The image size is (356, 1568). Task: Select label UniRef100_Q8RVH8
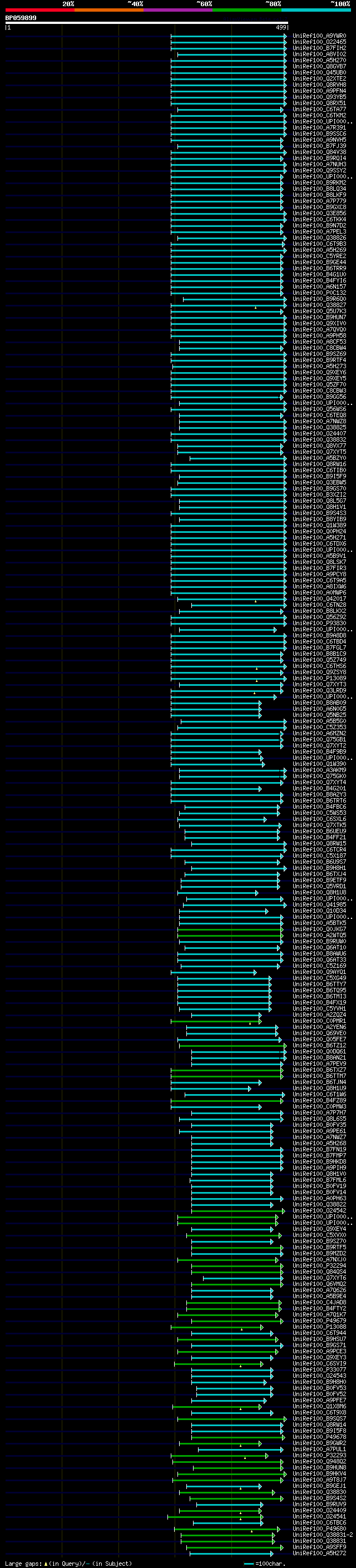(319, 85)
